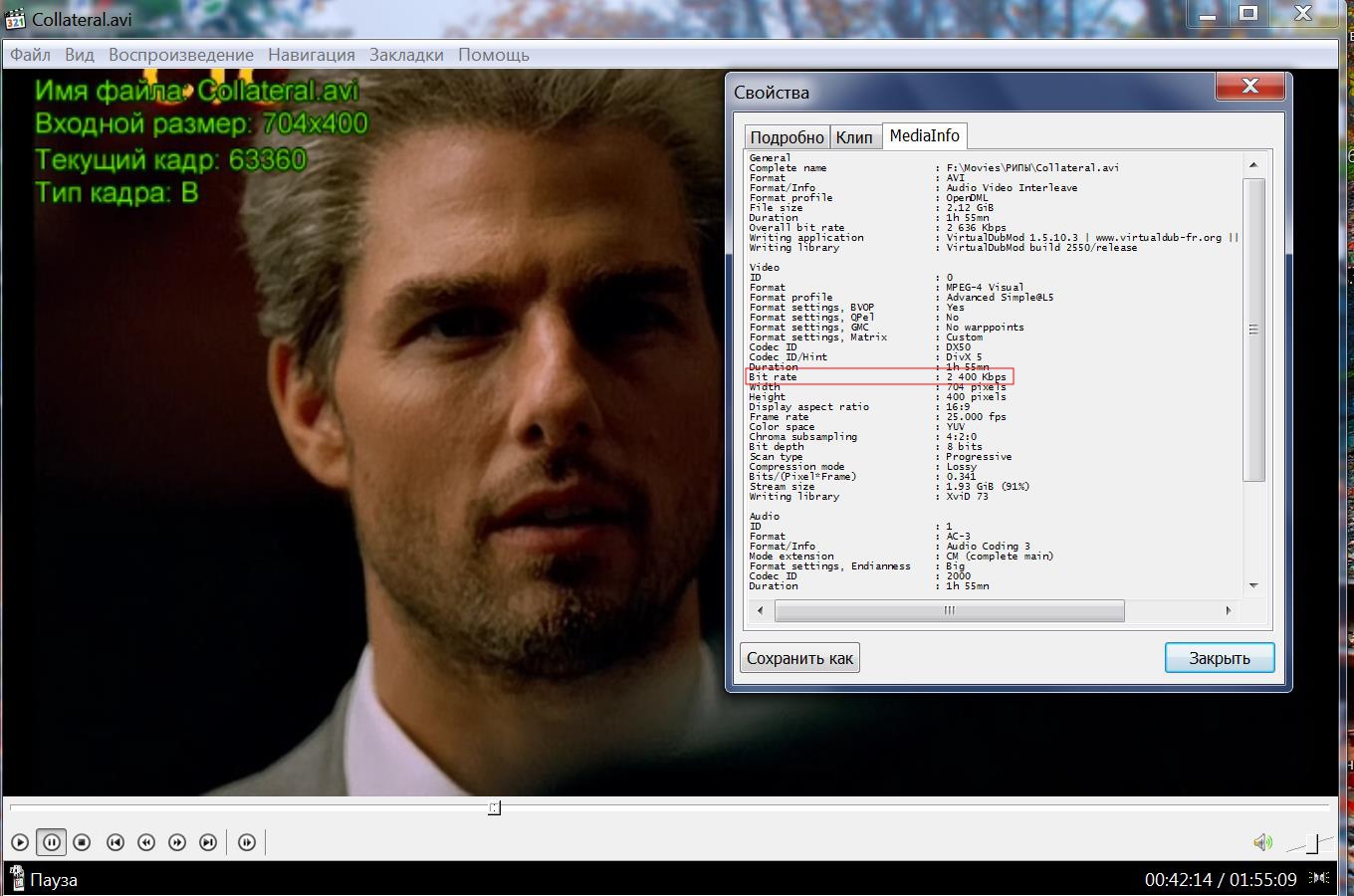
Task: Open the Файл menu
Action: point(31,55)
